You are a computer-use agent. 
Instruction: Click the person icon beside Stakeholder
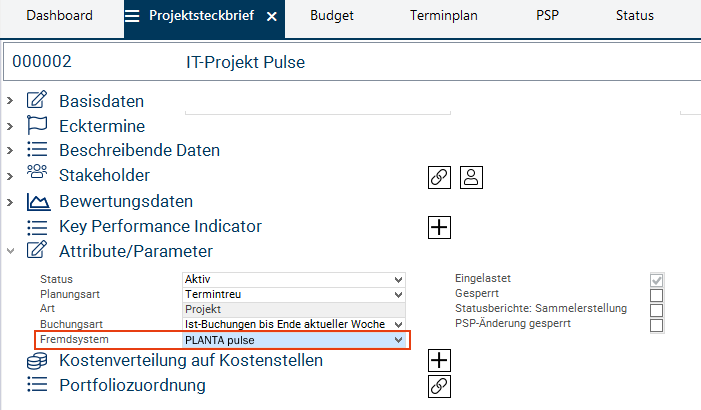coord(471,178)
